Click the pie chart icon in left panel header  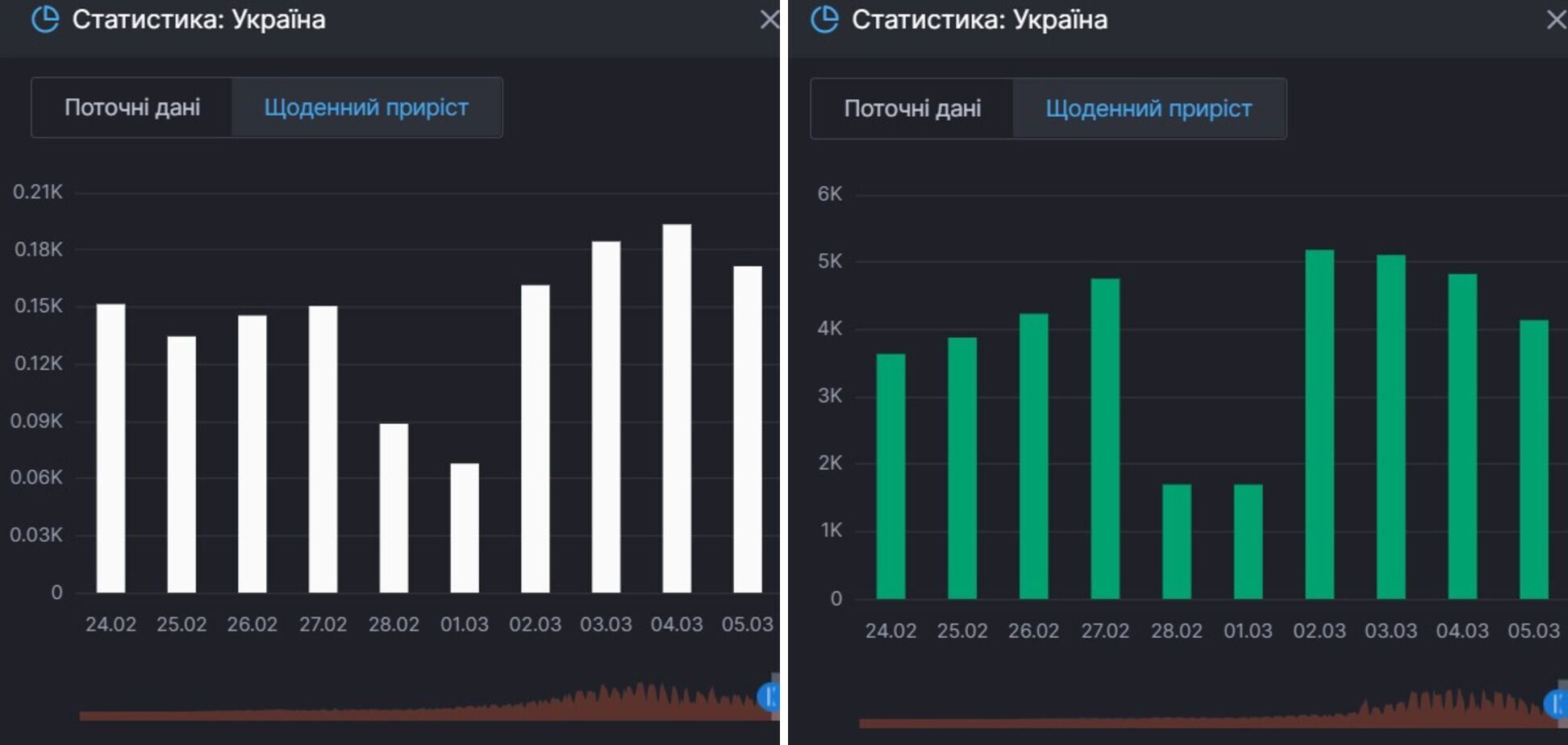tap(45, 19)
